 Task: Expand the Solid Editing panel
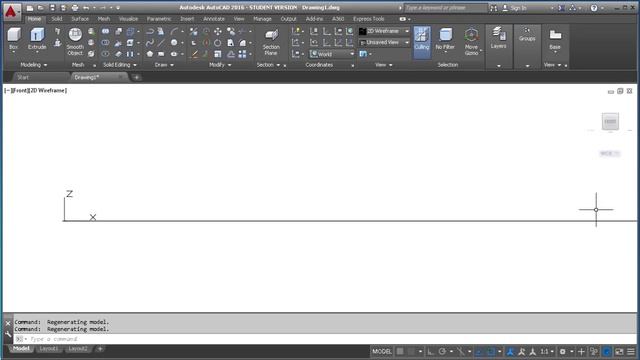(120, 65)
